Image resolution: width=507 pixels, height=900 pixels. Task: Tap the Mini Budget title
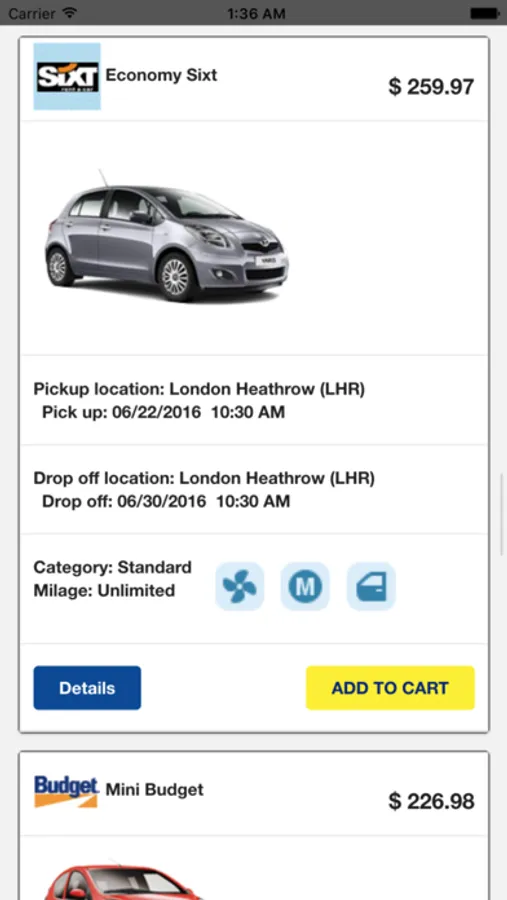coord(154,790)
